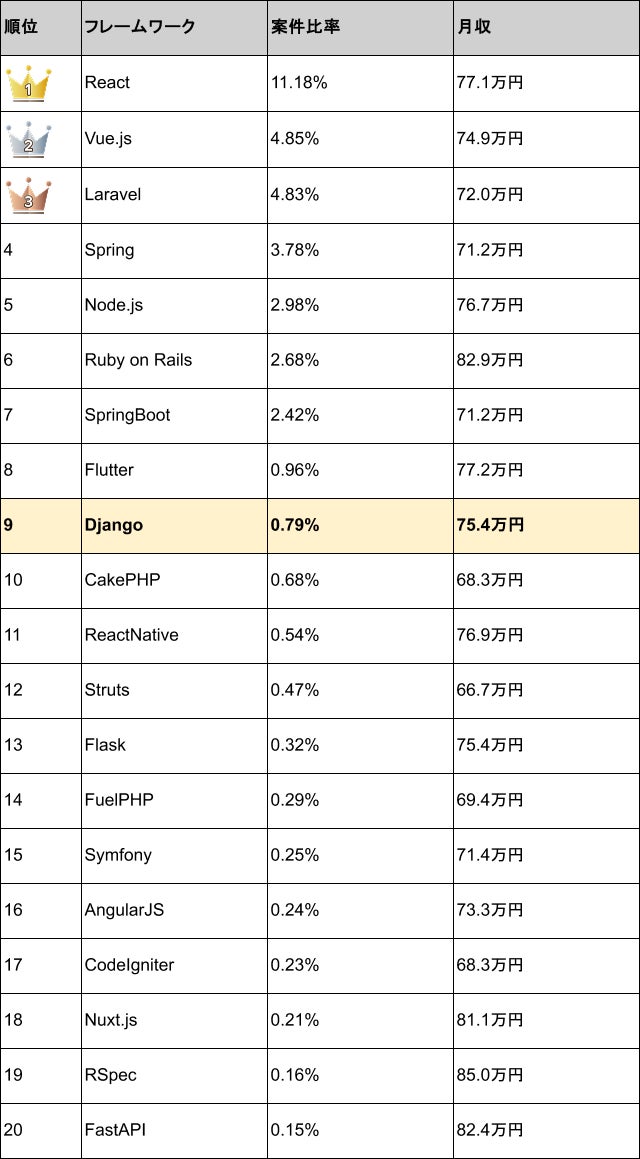640x1159 pixels.
Task: Click the 案件比率 column header
Action: (305, 27)
